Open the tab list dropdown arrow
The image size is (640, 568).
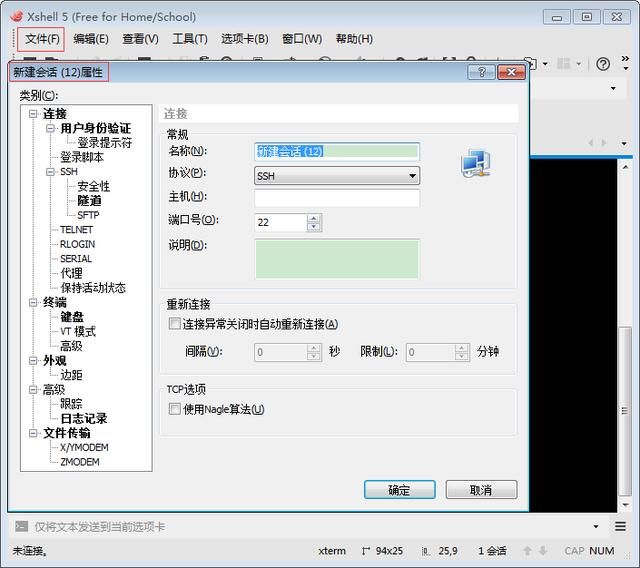tap(624, 144)
